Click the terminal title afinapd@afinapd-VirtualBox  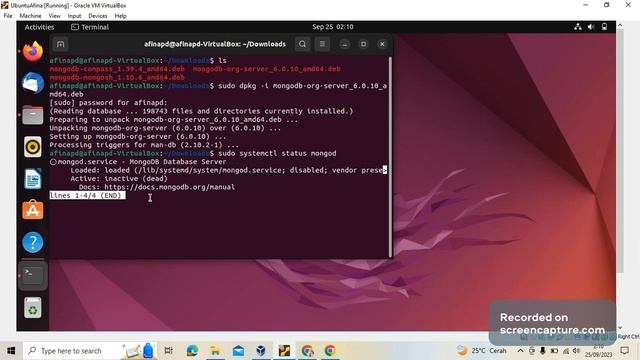click(215, 44)
